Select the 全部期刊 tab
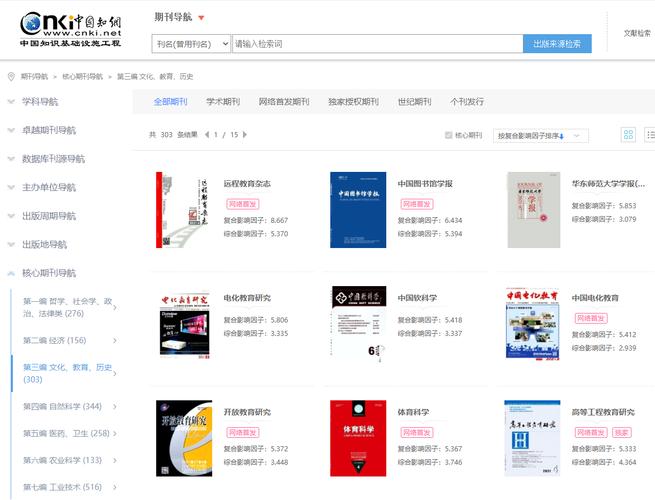This screenshot has height=500, width=655. 170,102
